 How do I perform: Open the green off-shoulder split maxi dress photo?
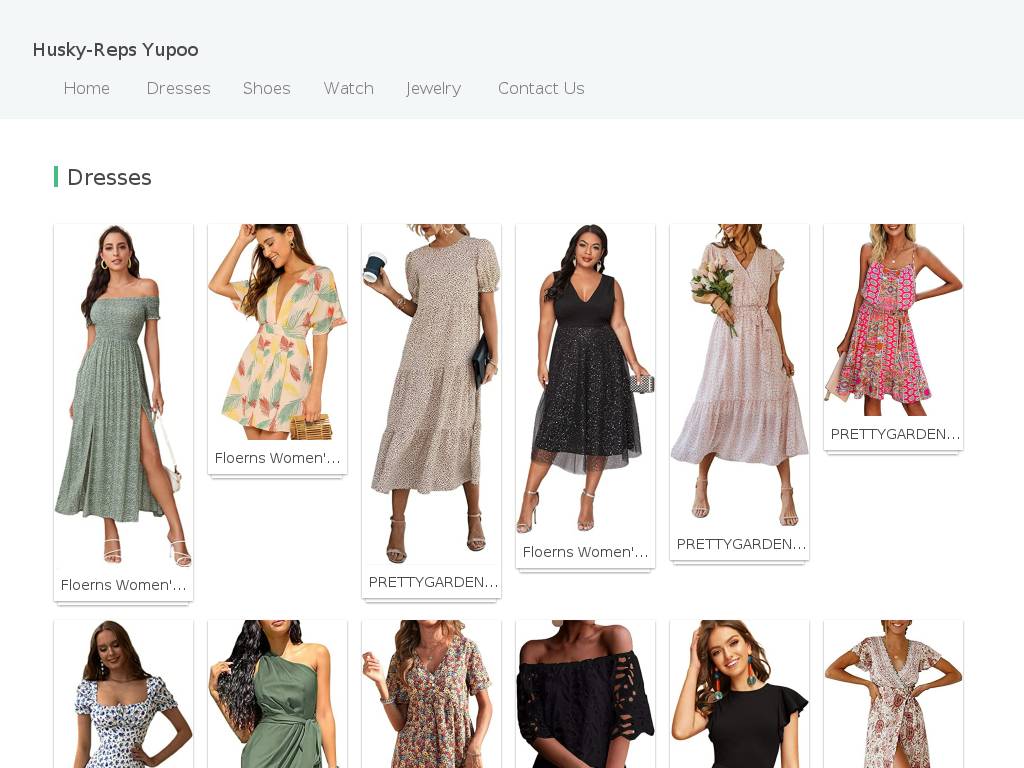tap(123, 396)
